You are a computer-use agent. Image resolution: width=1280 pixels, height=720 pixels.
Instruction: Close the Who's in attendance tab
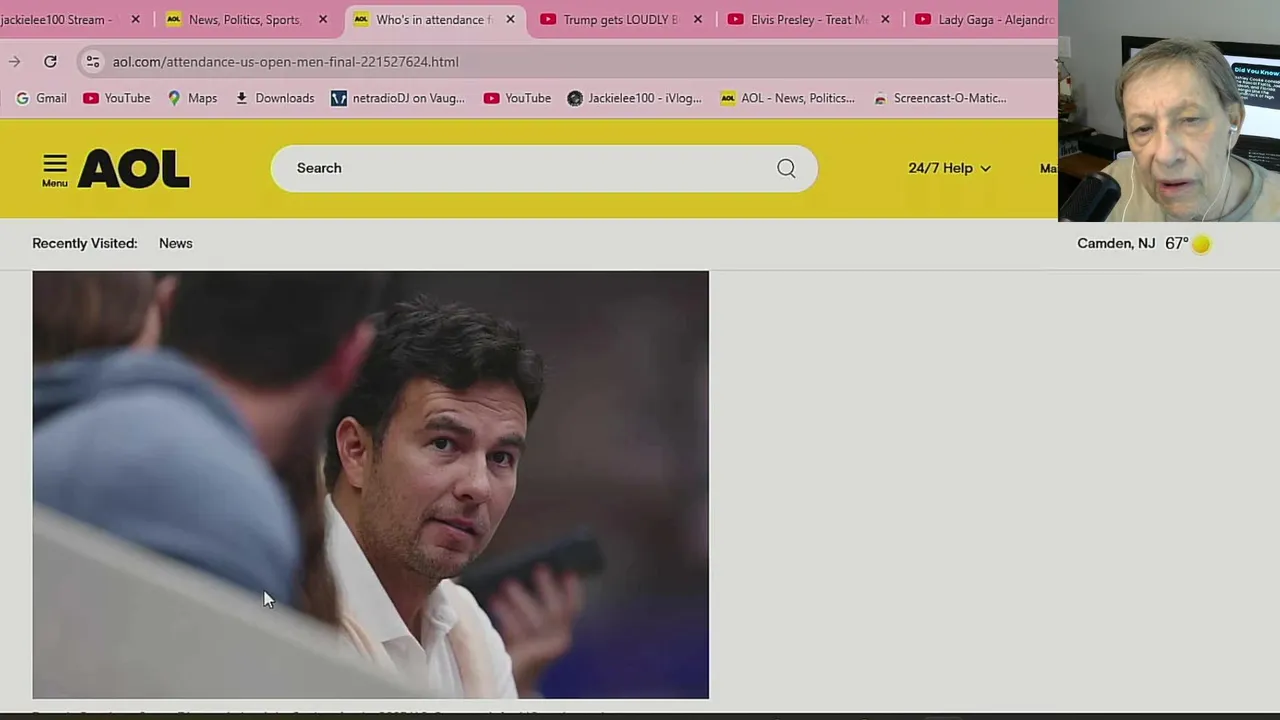(x=510, y=19)
